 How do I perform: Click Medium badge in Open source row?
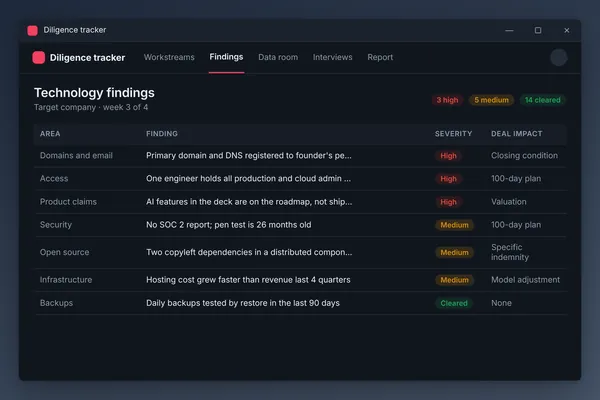pyautogui.click(x=454, y=253)
